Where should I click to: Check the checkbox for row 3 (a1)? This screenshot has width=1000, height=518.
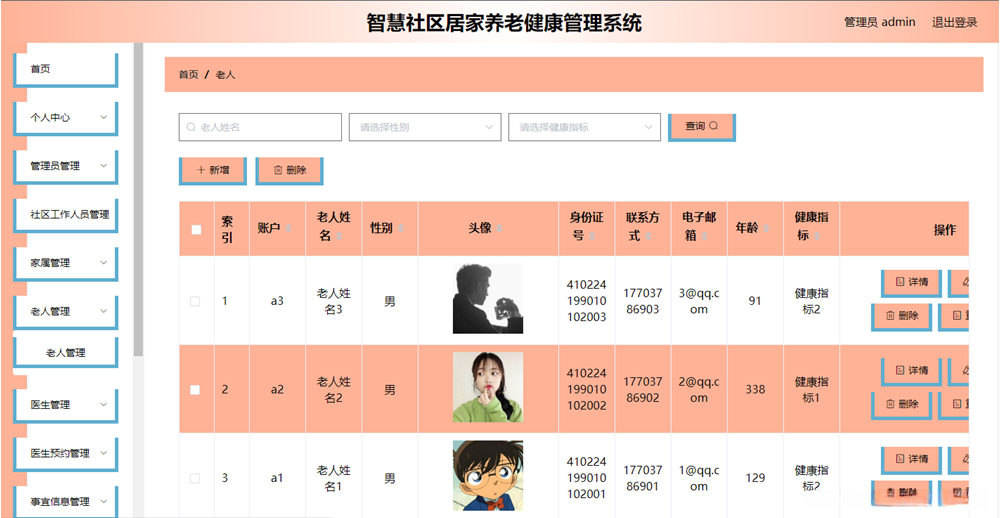pos(195,478)
